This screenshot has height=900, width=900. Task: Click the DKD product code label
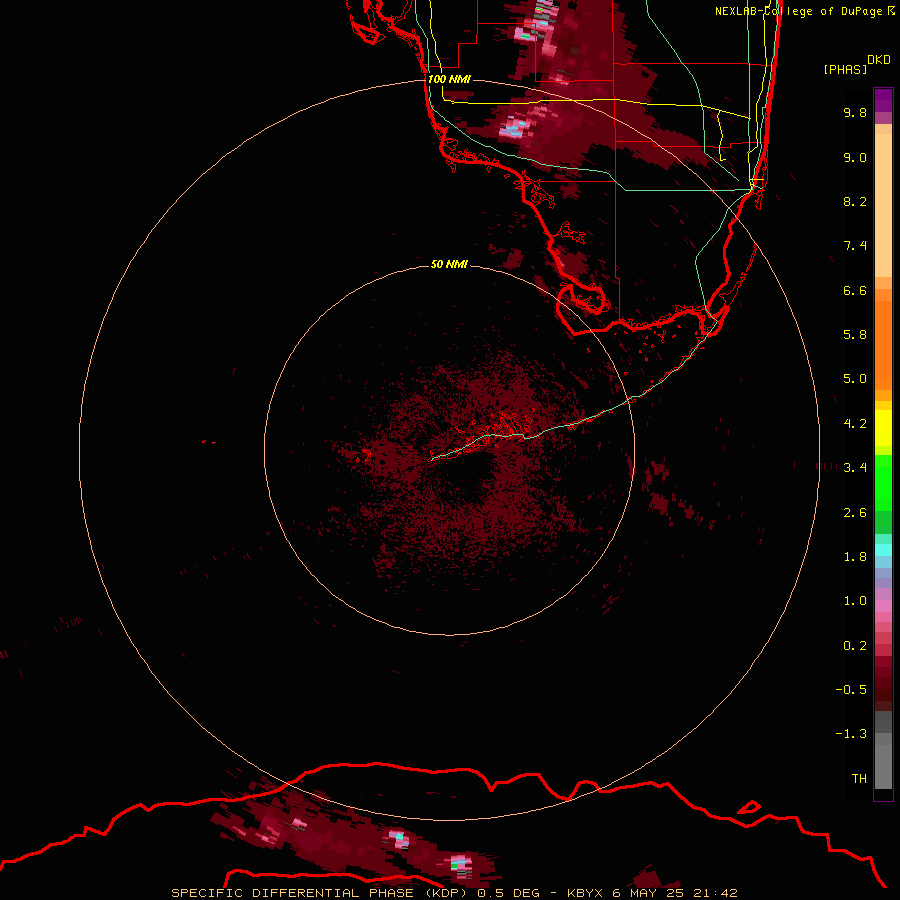point(879,59)
